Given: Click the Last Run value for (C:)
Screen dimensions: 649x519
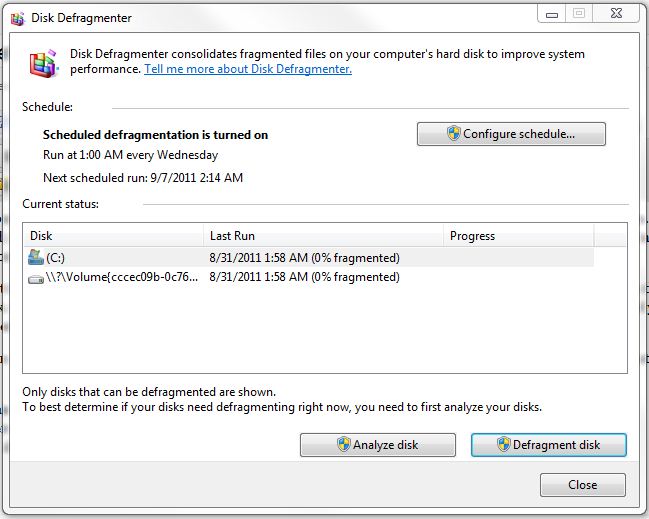Looking at the screenshot, I should [304, 258].
